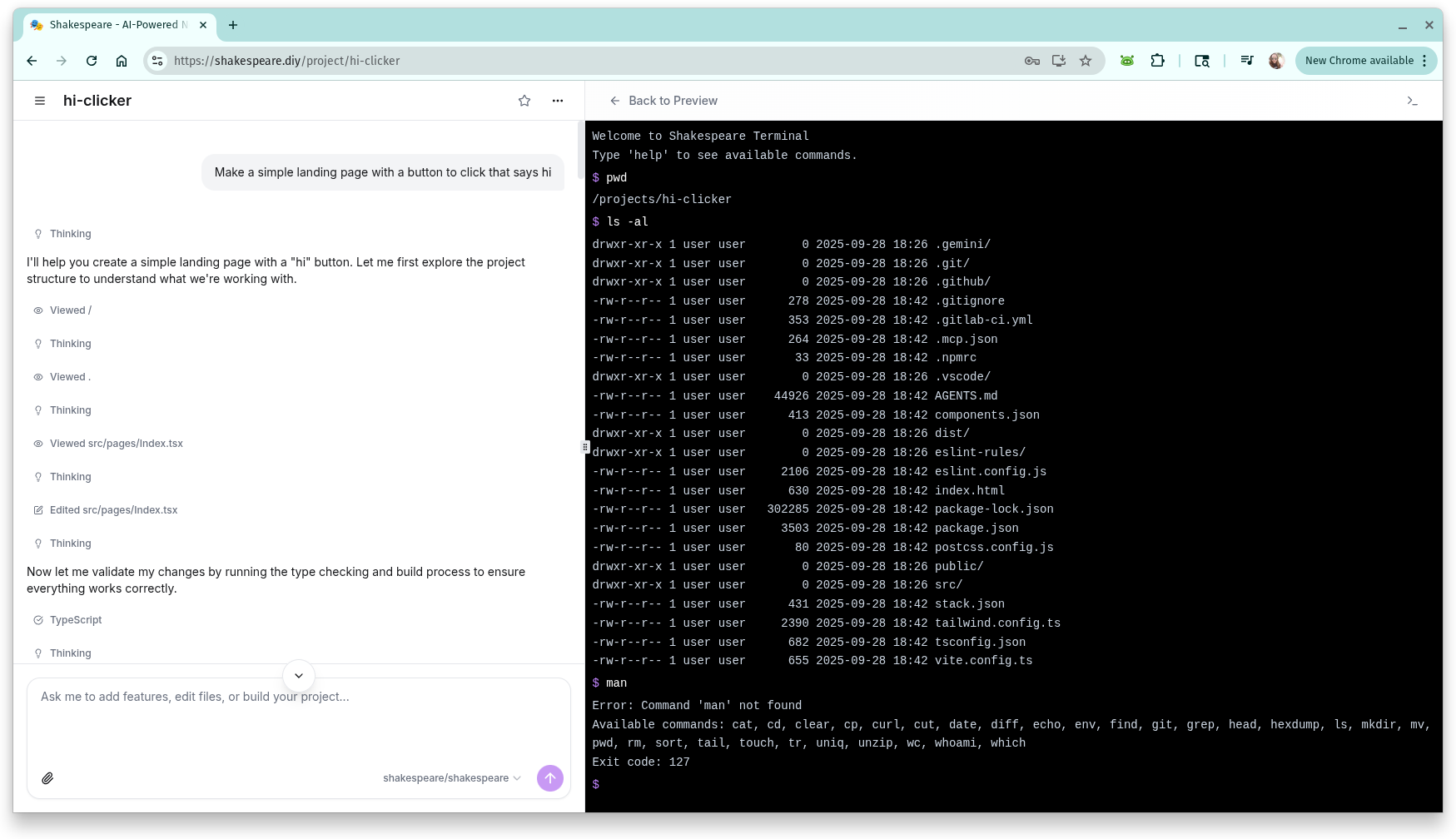The height and width of the screenshot is (839, 1456).
Task: Go Back to Preview
Action: pyautogui.click(x=663, y=100)
